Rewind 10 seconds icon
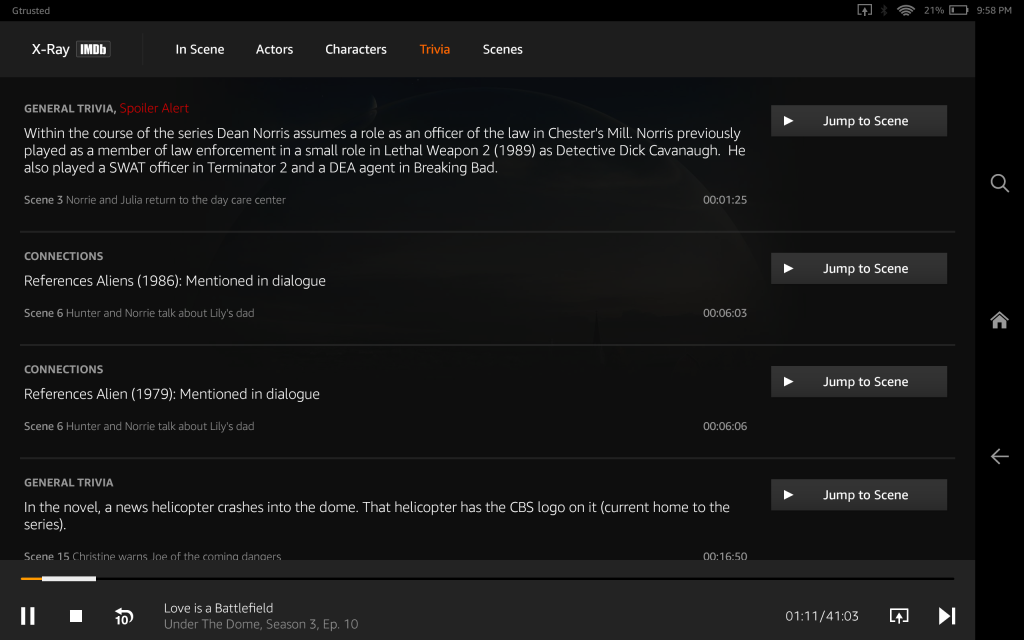This screenshot has width=1024, height=640. point(123,616)
